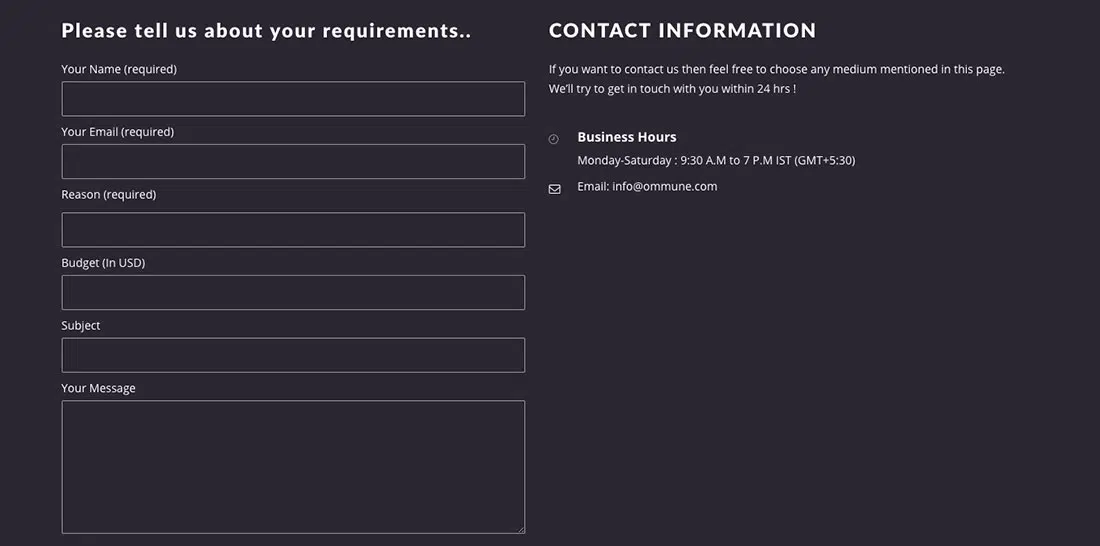This screenshot has height=546, width=1100.
Task: Select the Reason text box
Action: [x=293, y=230]
